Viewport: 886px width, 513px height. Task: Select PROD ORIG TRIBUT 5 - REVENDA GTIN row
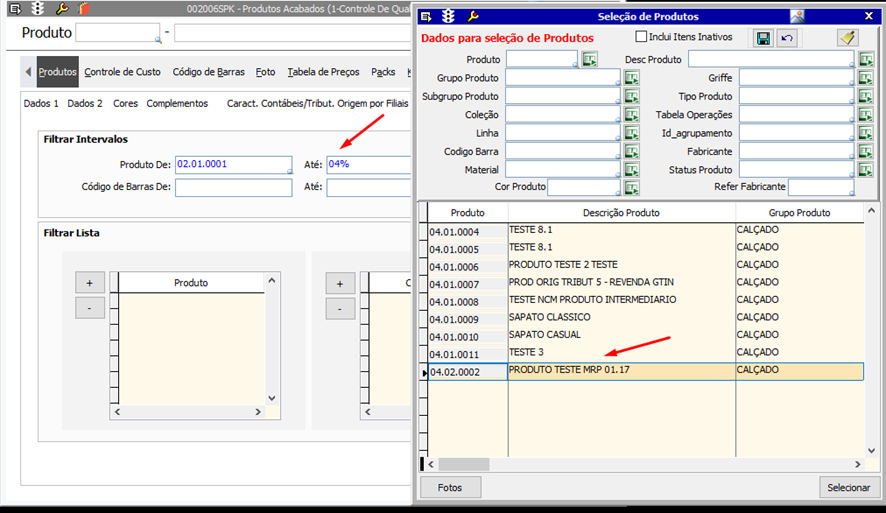(x=646, y=282)
